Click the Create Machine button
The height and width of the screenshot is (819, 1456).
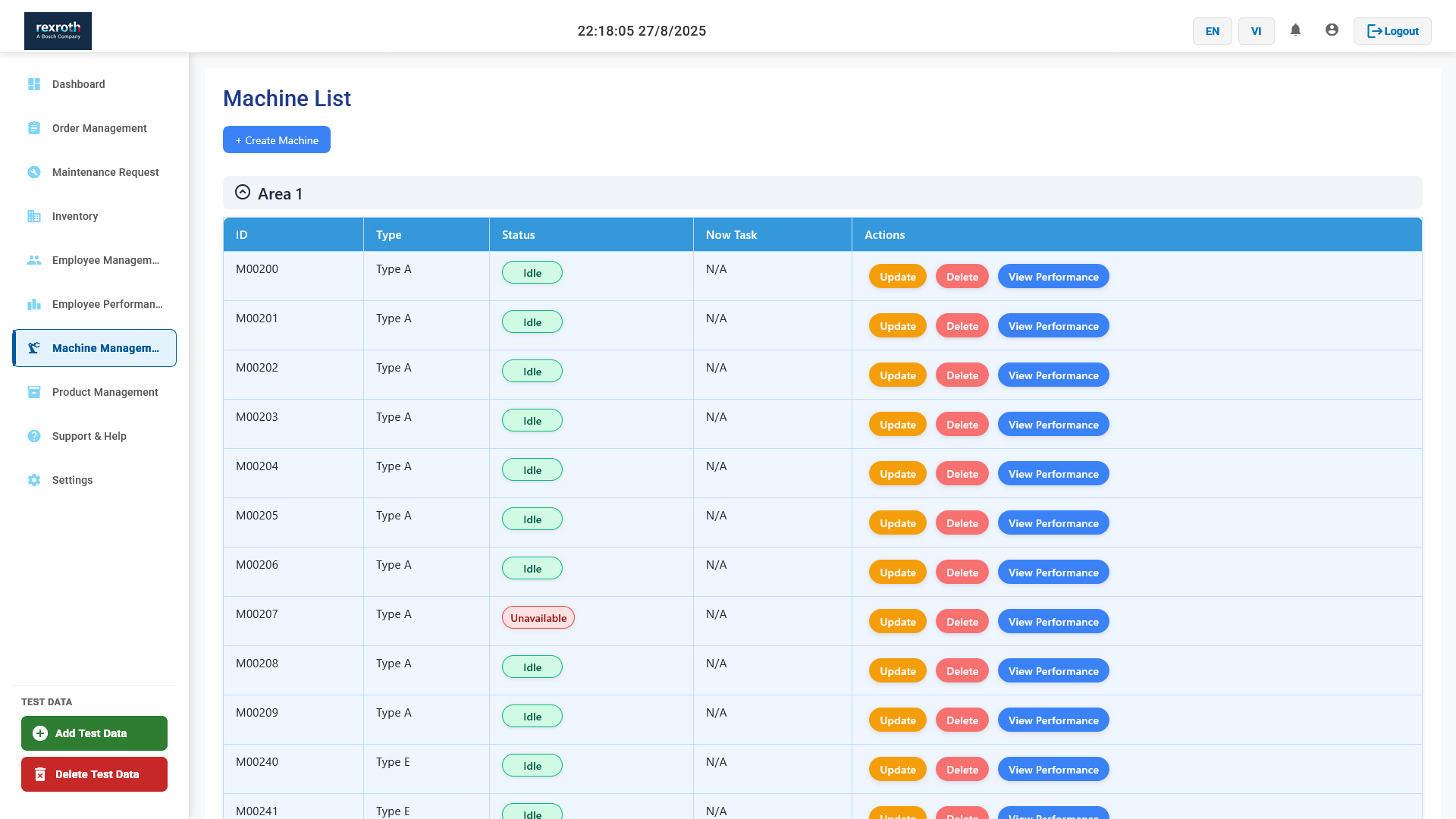tap(276, 140)
